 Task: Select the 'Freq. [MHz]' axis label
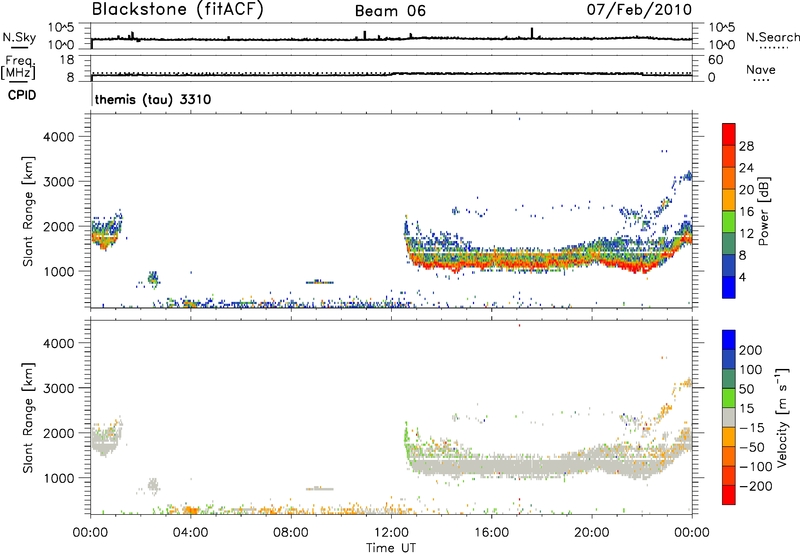pyautogui.click(x=19, y=67)
